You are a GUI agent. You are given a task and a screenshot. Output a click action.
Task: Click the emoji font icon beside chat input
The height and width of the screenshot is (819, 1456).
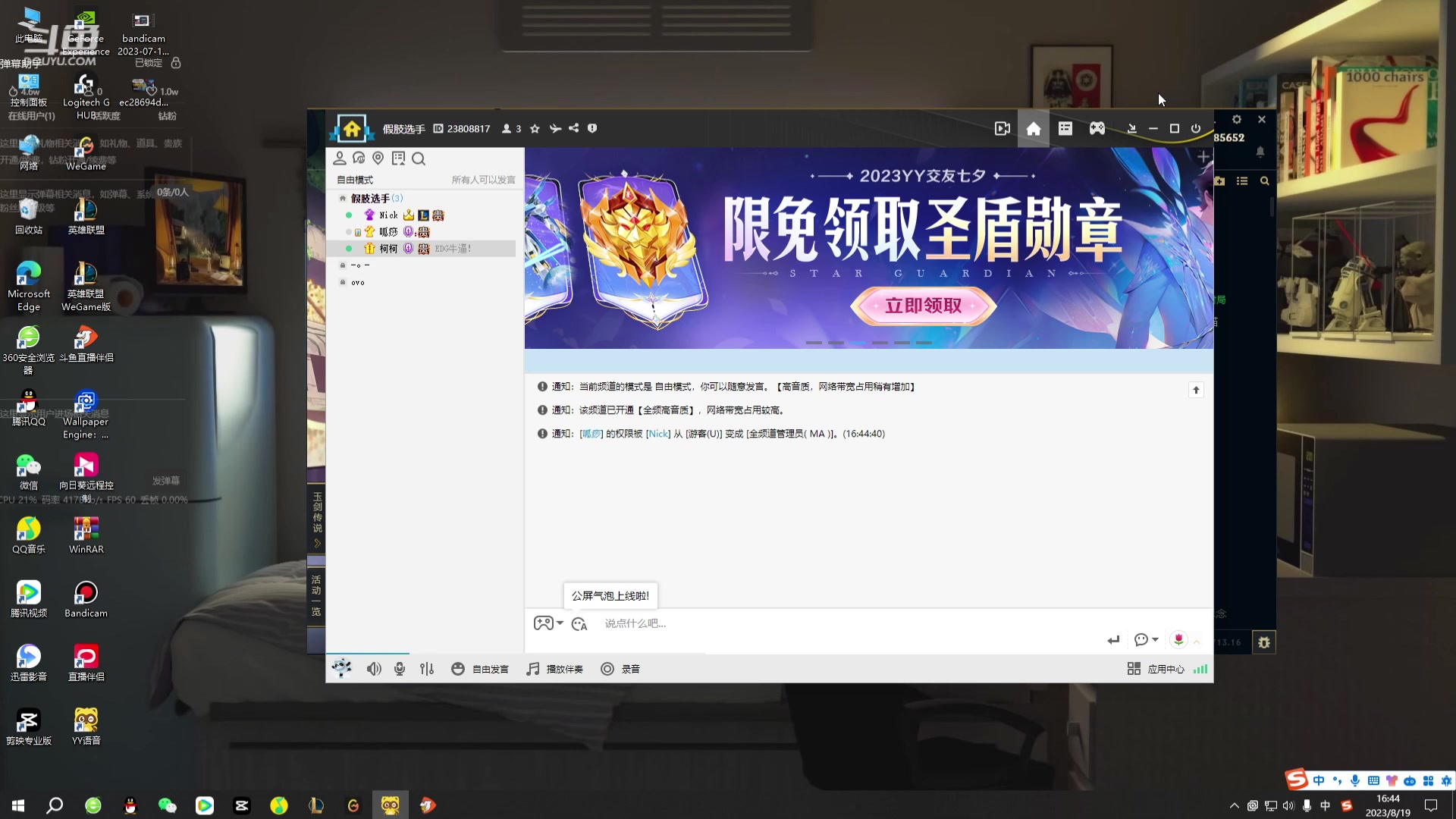click(579, 624)
